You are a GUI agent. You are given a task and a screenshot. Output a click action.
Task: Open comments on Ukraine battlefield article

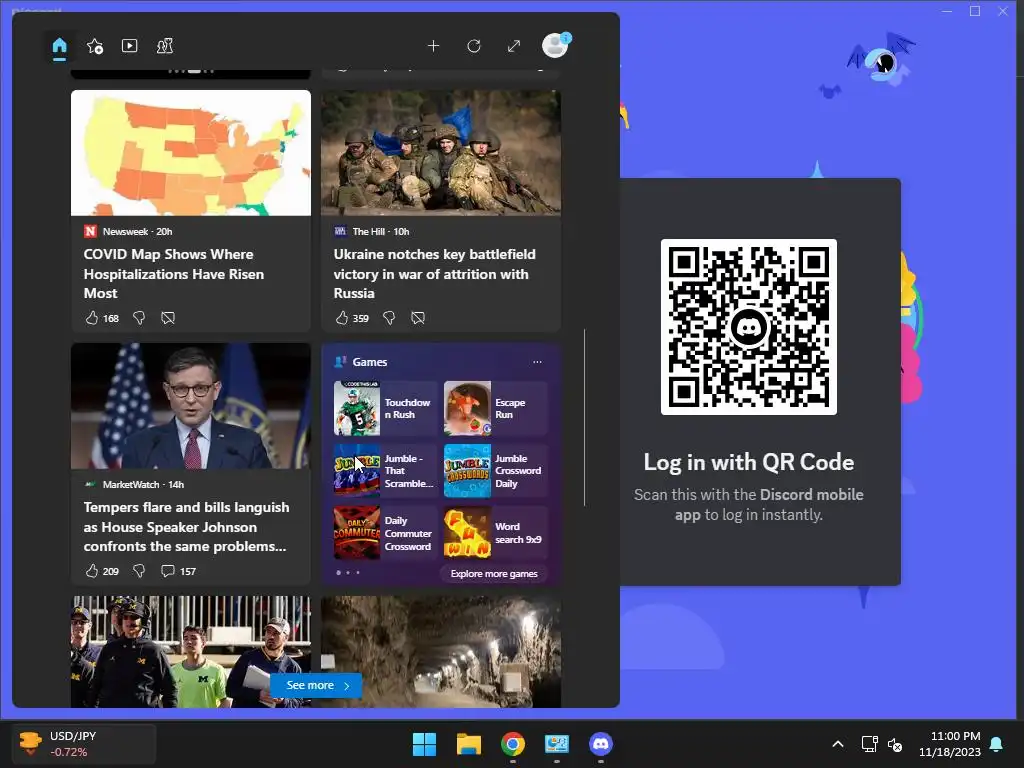click(418, 318)
